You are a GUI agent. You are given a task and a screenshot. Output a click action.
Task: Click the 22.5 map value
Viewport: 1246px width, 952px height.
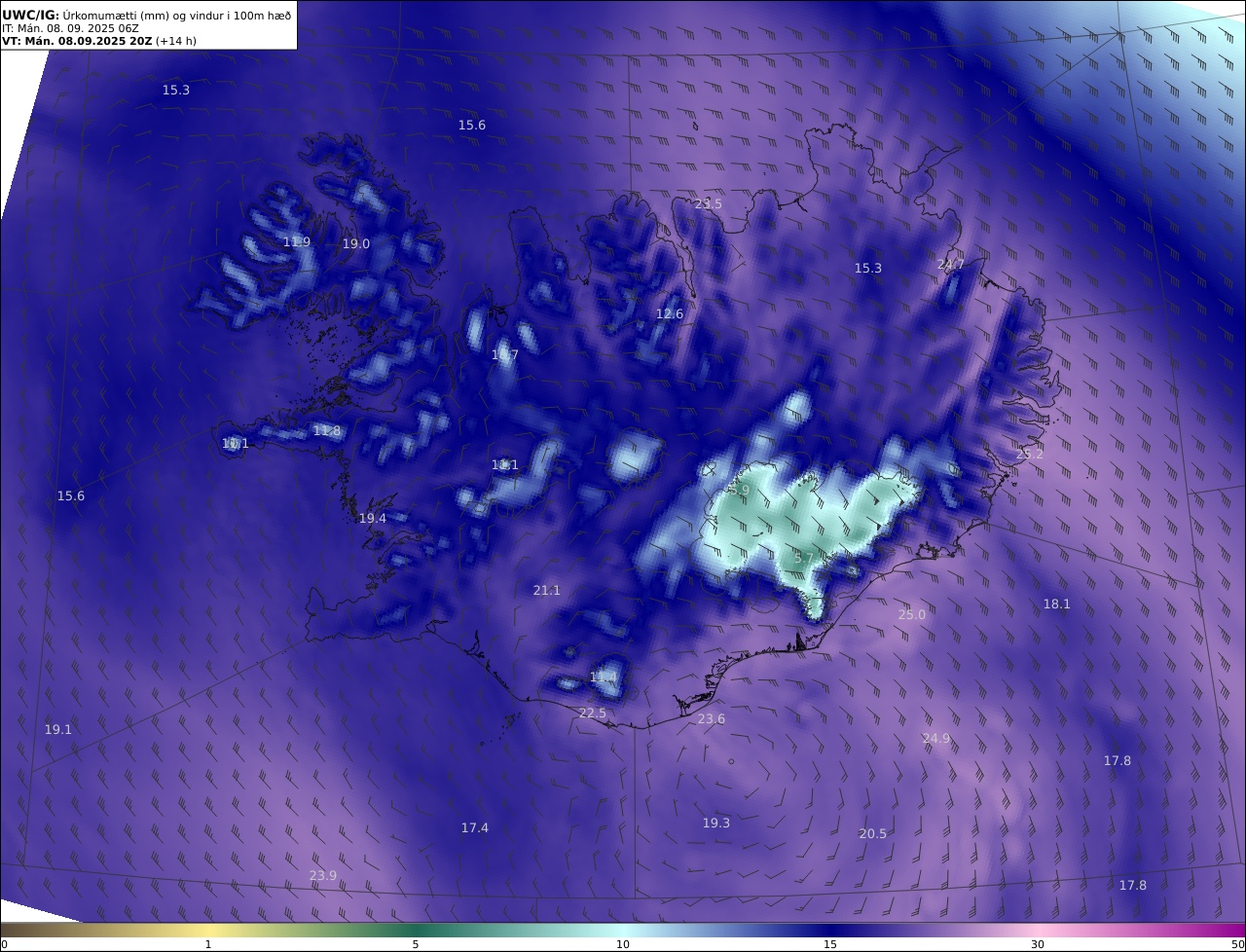point(593,714)
